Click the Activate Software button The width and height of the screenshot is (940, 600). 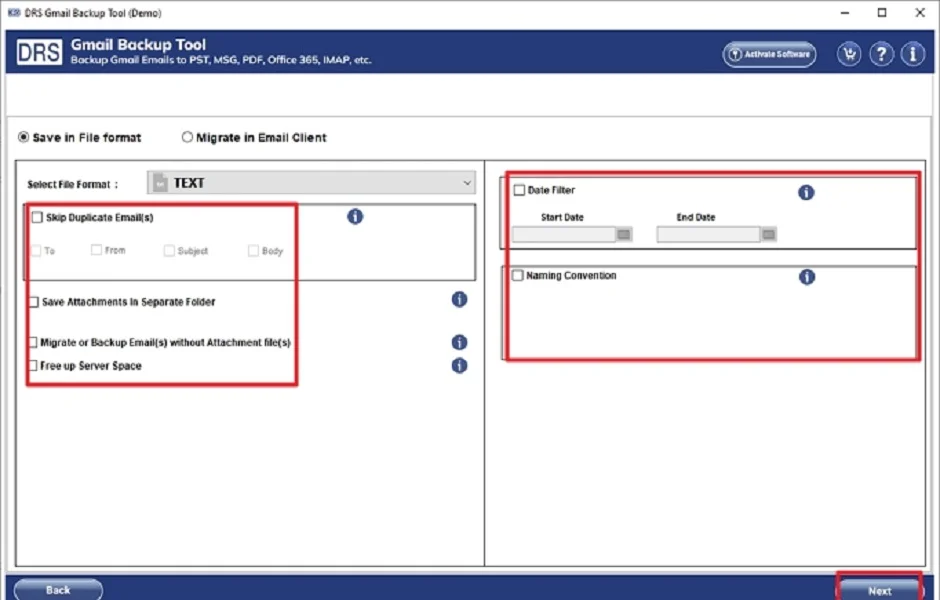click(x=769, y=55)
